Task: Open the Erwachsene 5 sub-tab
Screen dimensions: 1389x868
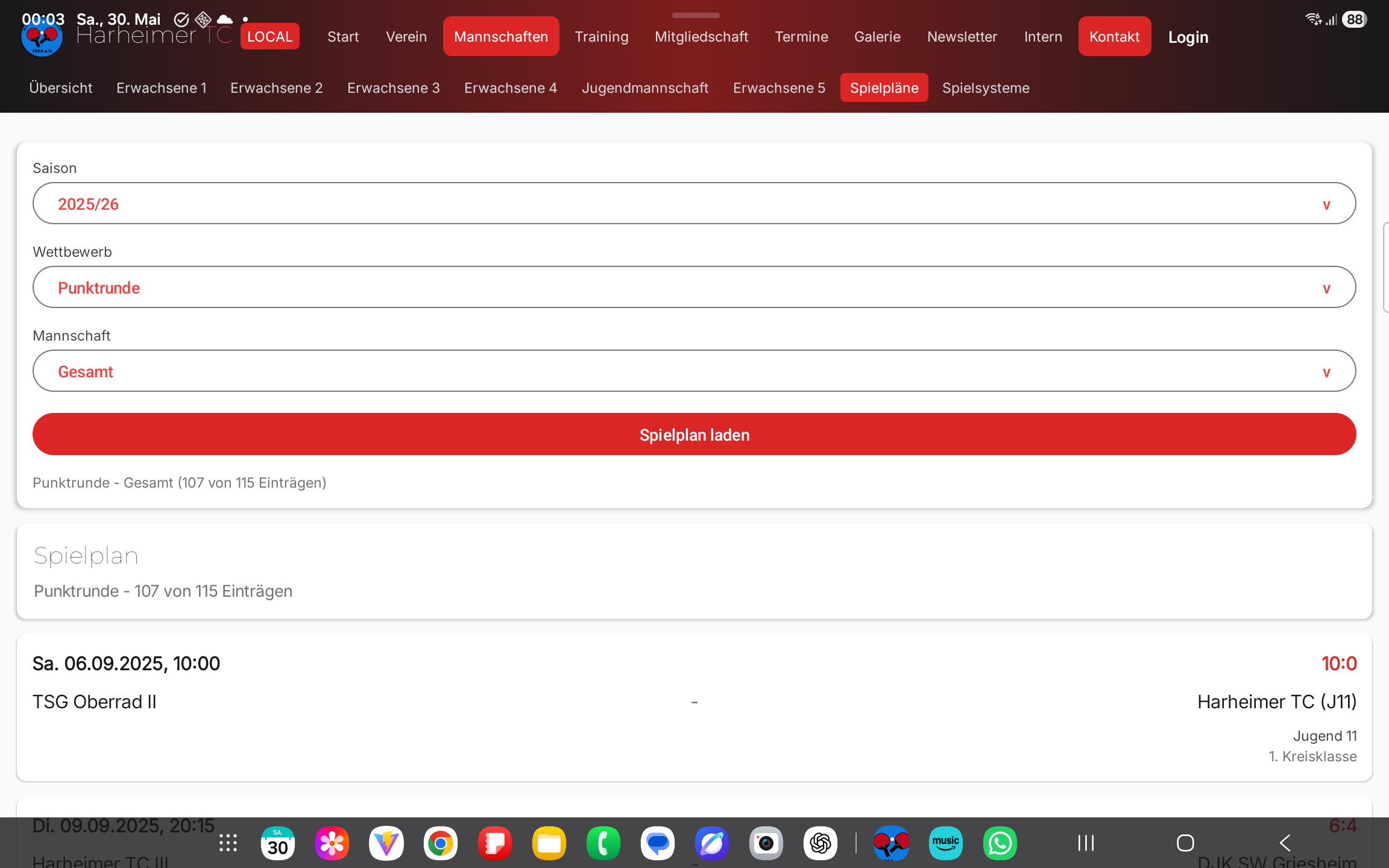Action: tap(780, 87)
